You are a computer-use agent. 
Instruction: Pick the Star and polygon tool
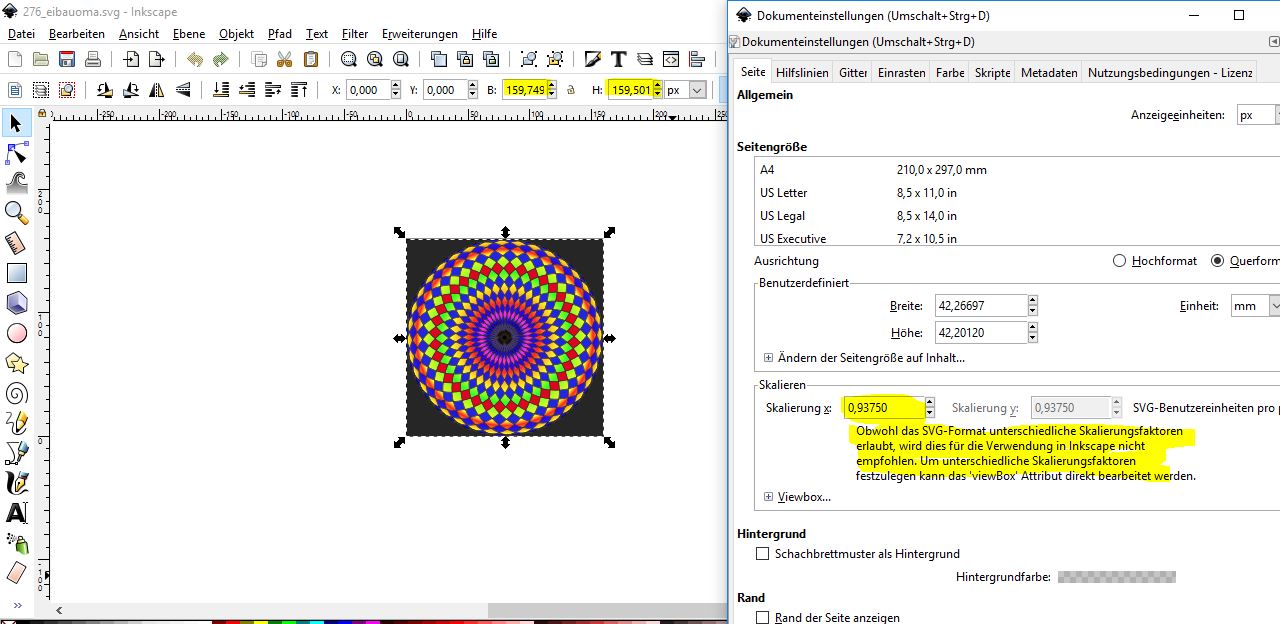(x=16, y=363)
